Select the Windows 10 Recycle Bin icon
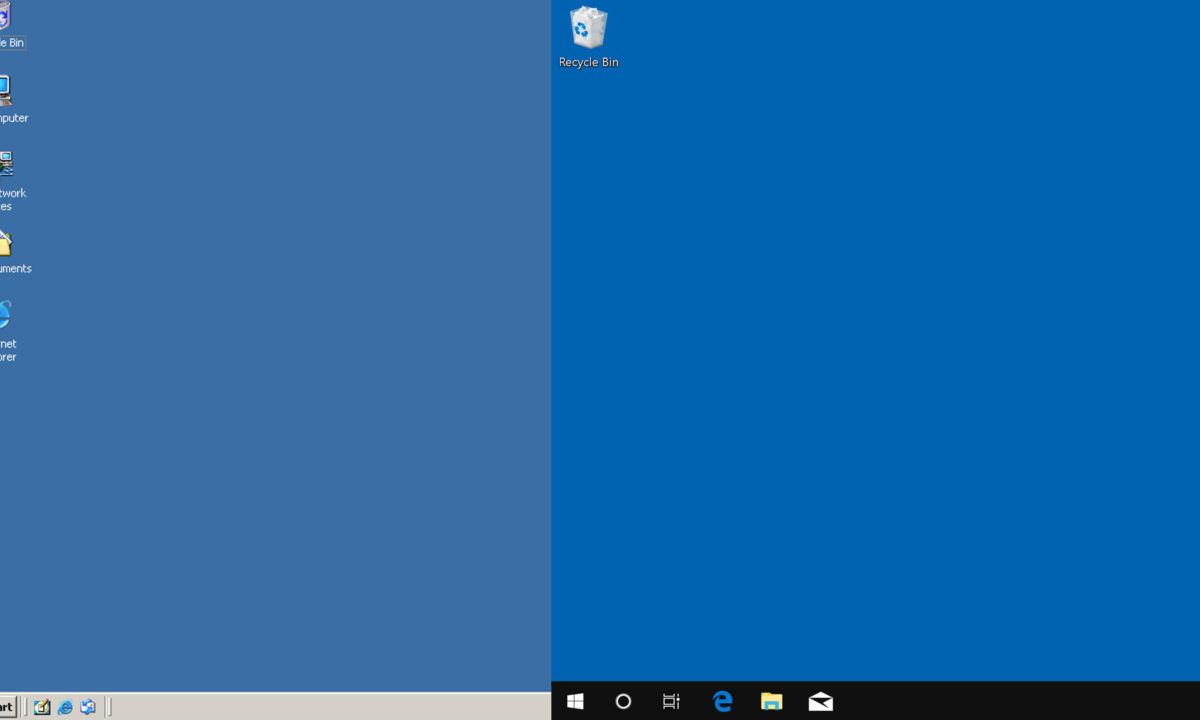The height and width of the screenshot is (720, 1200). [588, 28]
